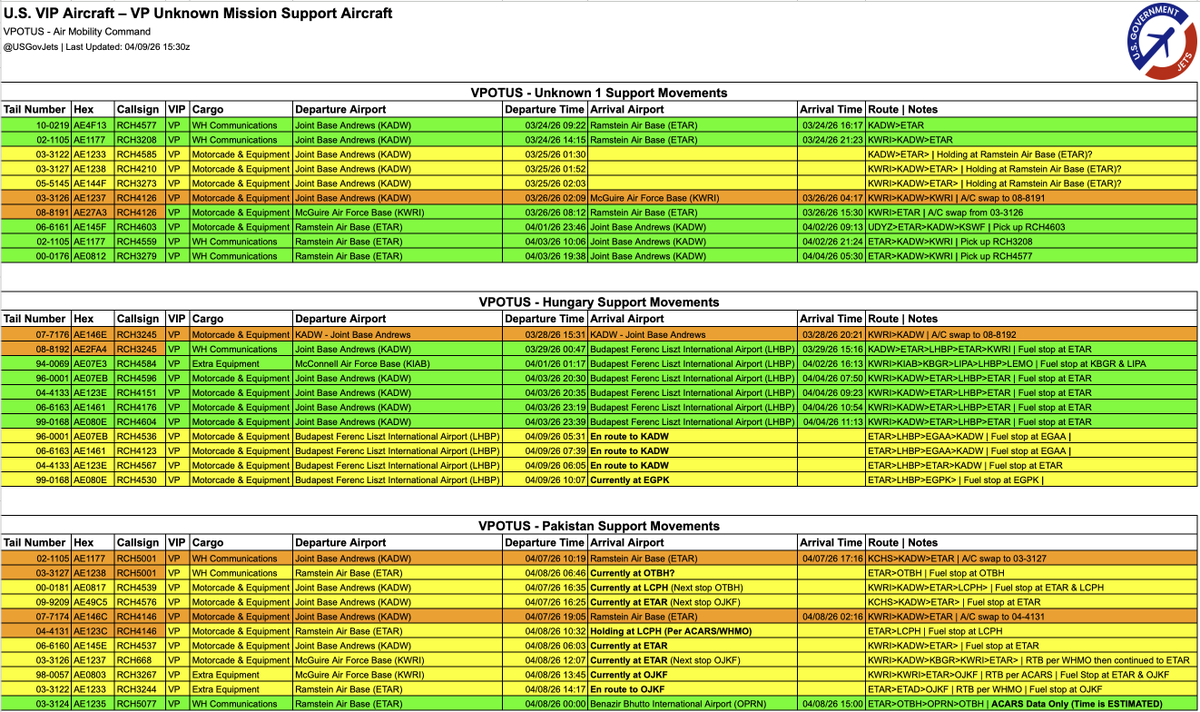
Task: Click 'KADW - Joint Base Andrews' departure cell
Action: click(x=396, y=335)
